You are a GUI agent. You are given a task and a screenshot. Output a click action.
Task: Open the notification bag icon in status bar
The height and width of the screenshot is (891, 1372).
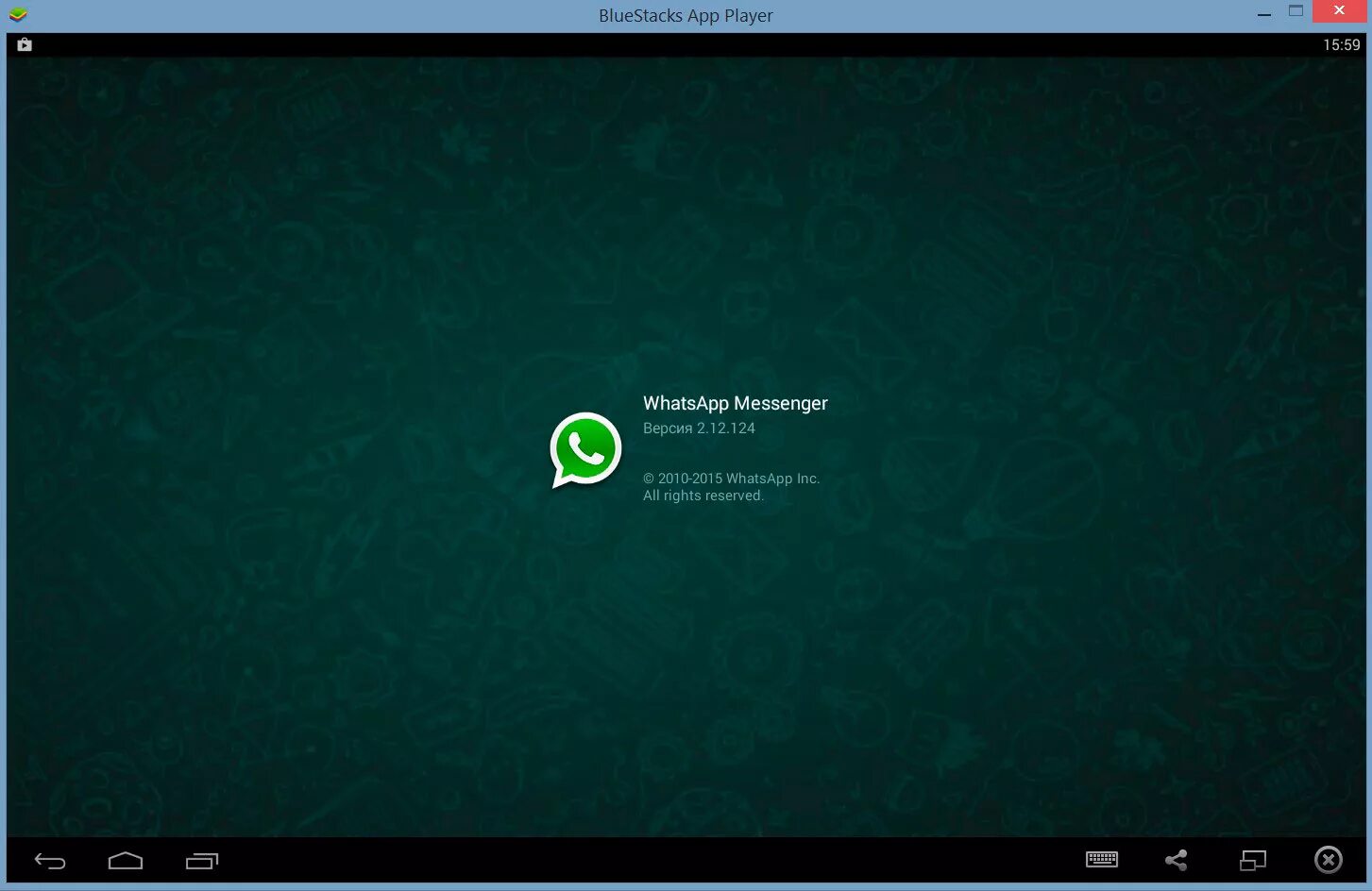tap(25, 44)
